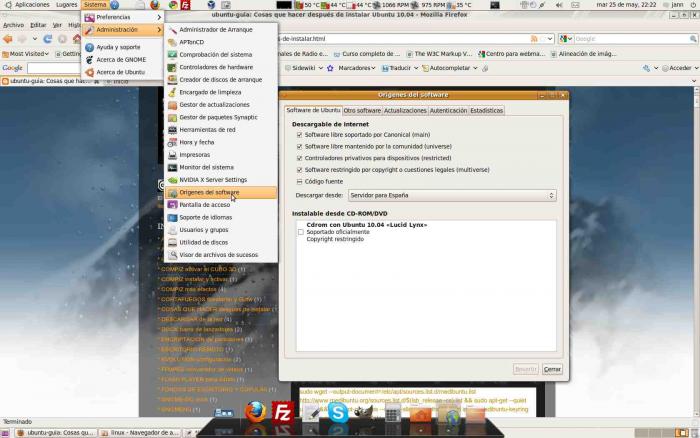Switch to Autenticación tab
700x438 pixels.
448,110
